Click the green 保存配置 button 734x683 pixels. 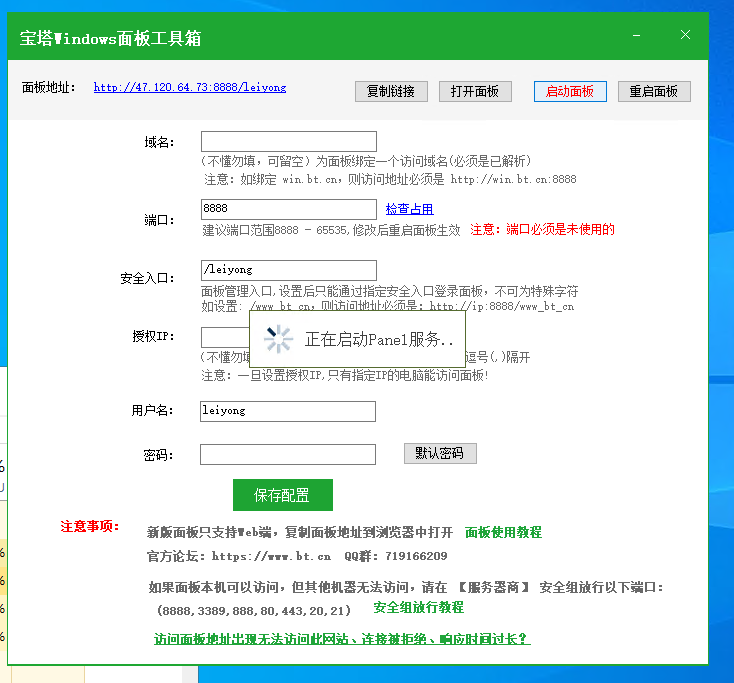(x=283, y=495)
